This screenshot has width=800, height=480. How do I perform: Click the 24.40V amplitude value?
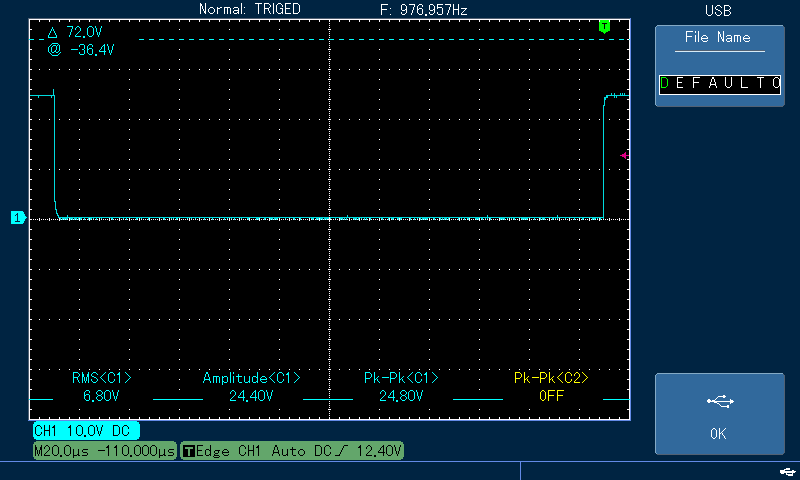(251, 396)
